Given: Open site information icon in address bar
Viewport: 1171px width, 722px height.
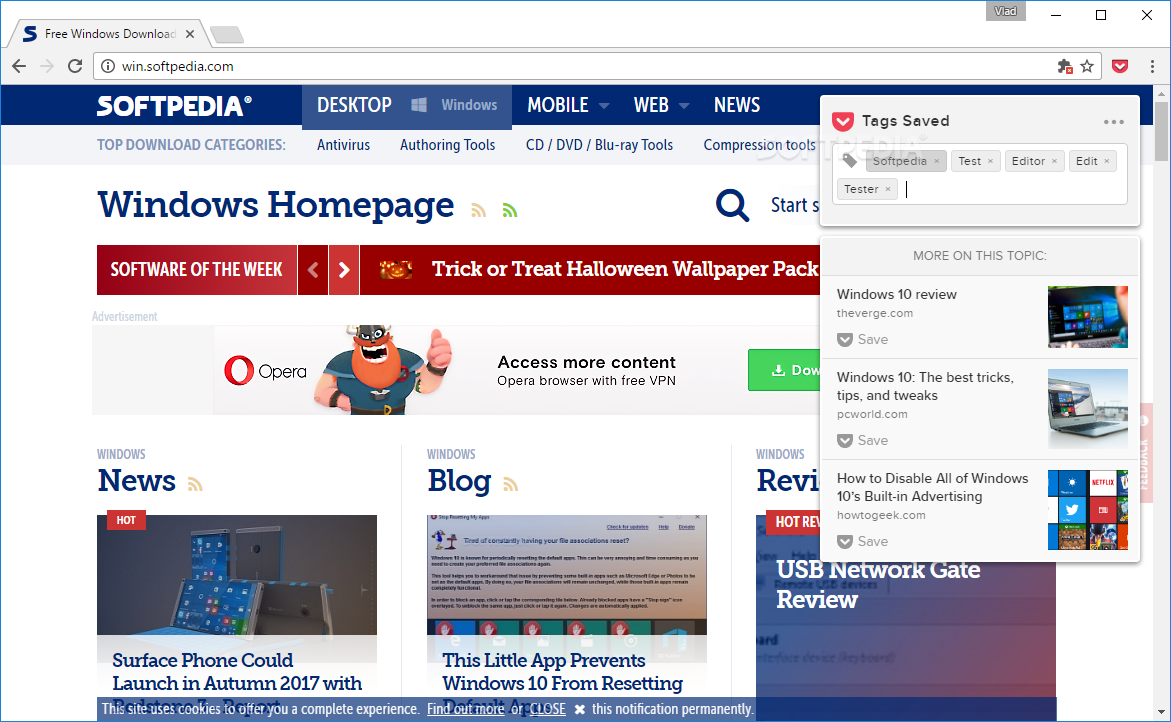Looking at the screenshot, I should pos(108,66).
